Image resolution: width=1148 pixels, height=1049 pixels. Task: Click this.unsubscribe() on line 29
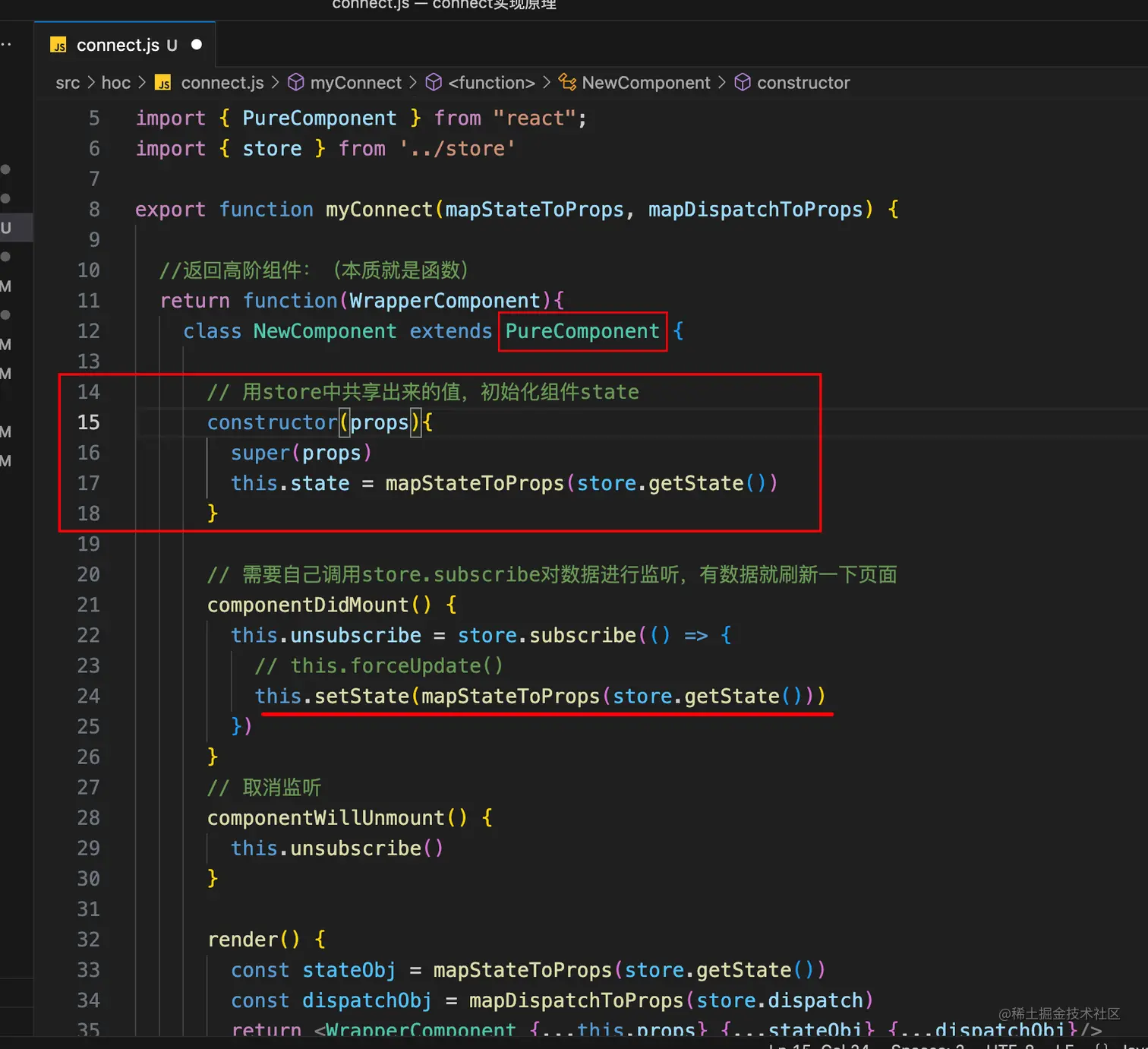tap(337, 848)
